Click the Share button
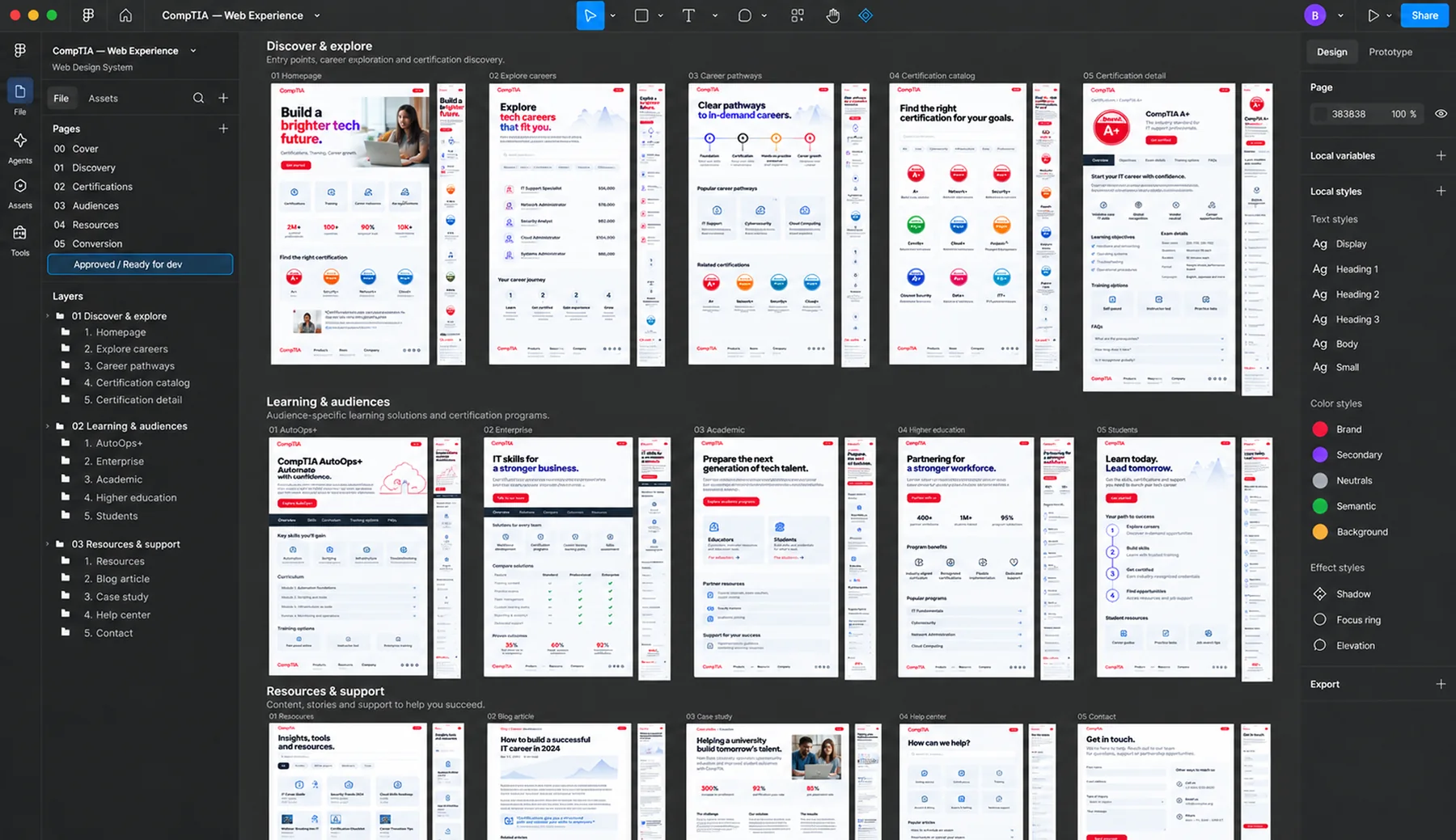The height and width of the screenshot is (840, 1456). coord(1424,15)
